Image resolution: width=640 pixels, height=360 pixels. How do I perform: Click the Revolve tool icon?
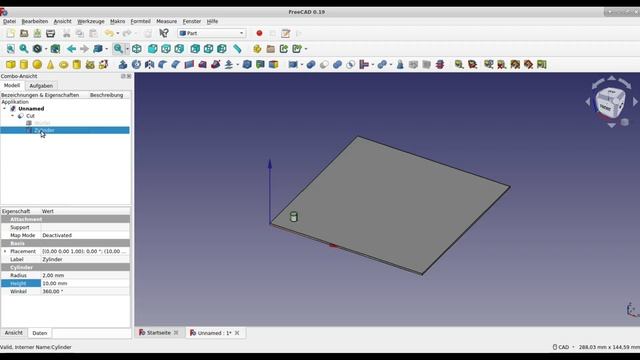point(136,64)
